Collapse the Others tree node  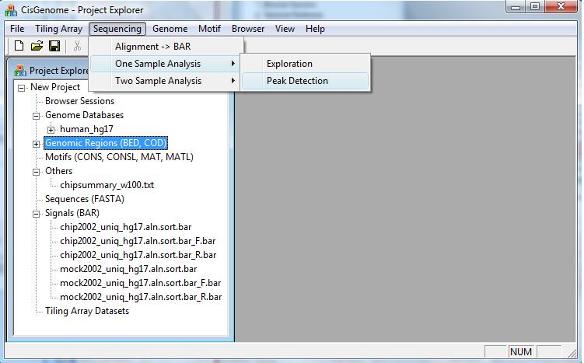point(36,172)
